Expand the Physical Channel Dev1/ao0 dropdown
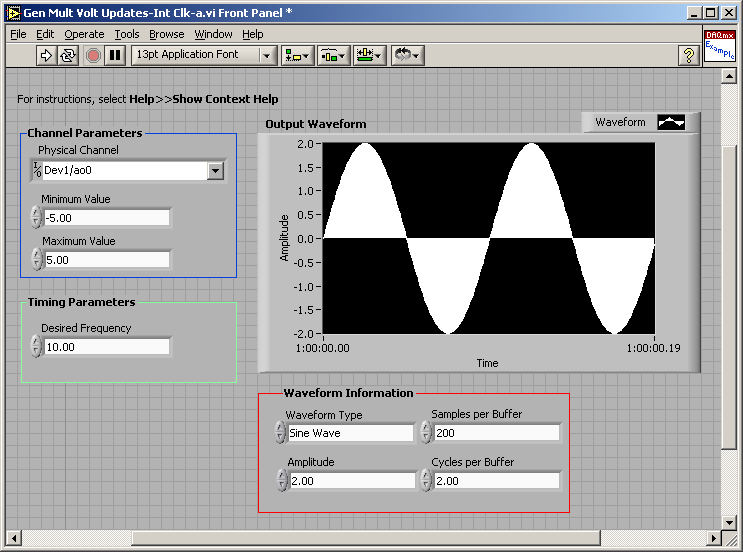Screen dimensions: 743x552 click(x=216, y=170)
